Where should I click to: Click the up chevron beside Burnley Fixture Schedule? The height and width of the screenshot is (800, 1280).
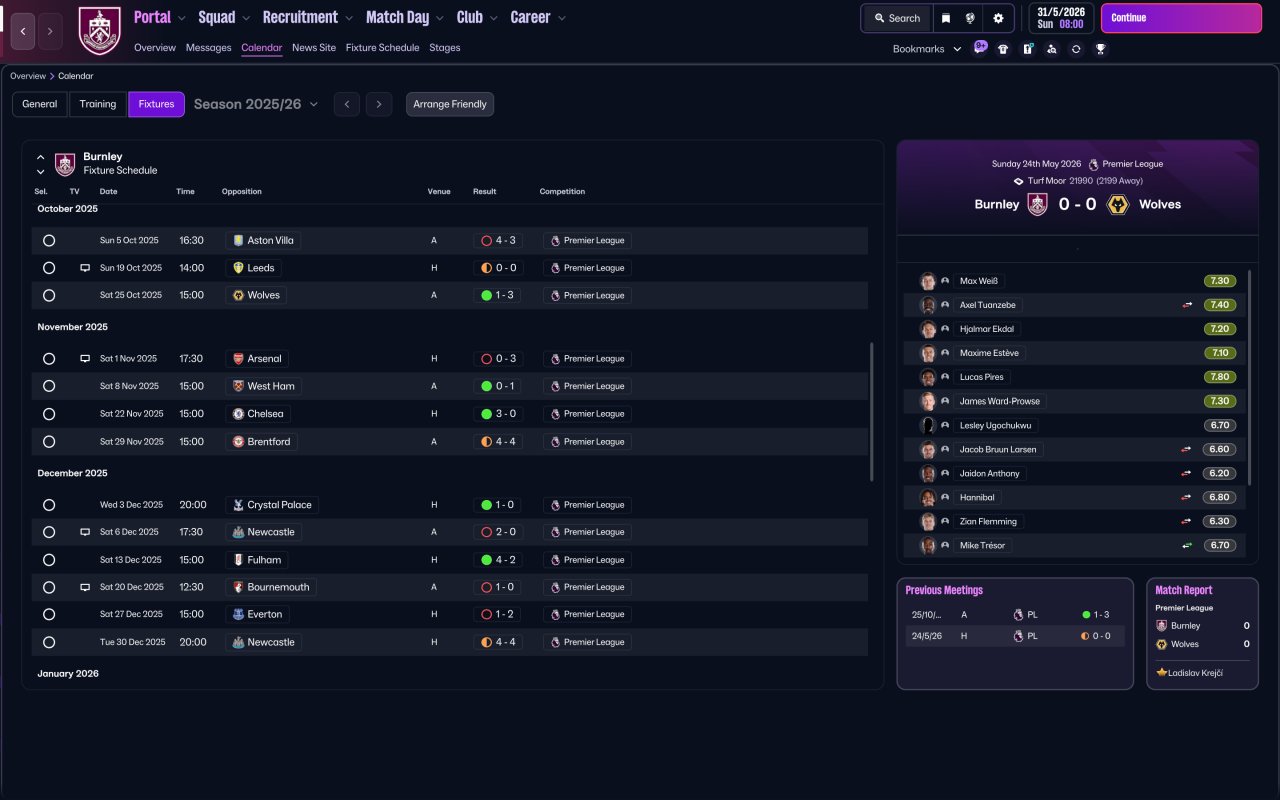(x=41, y=157)
